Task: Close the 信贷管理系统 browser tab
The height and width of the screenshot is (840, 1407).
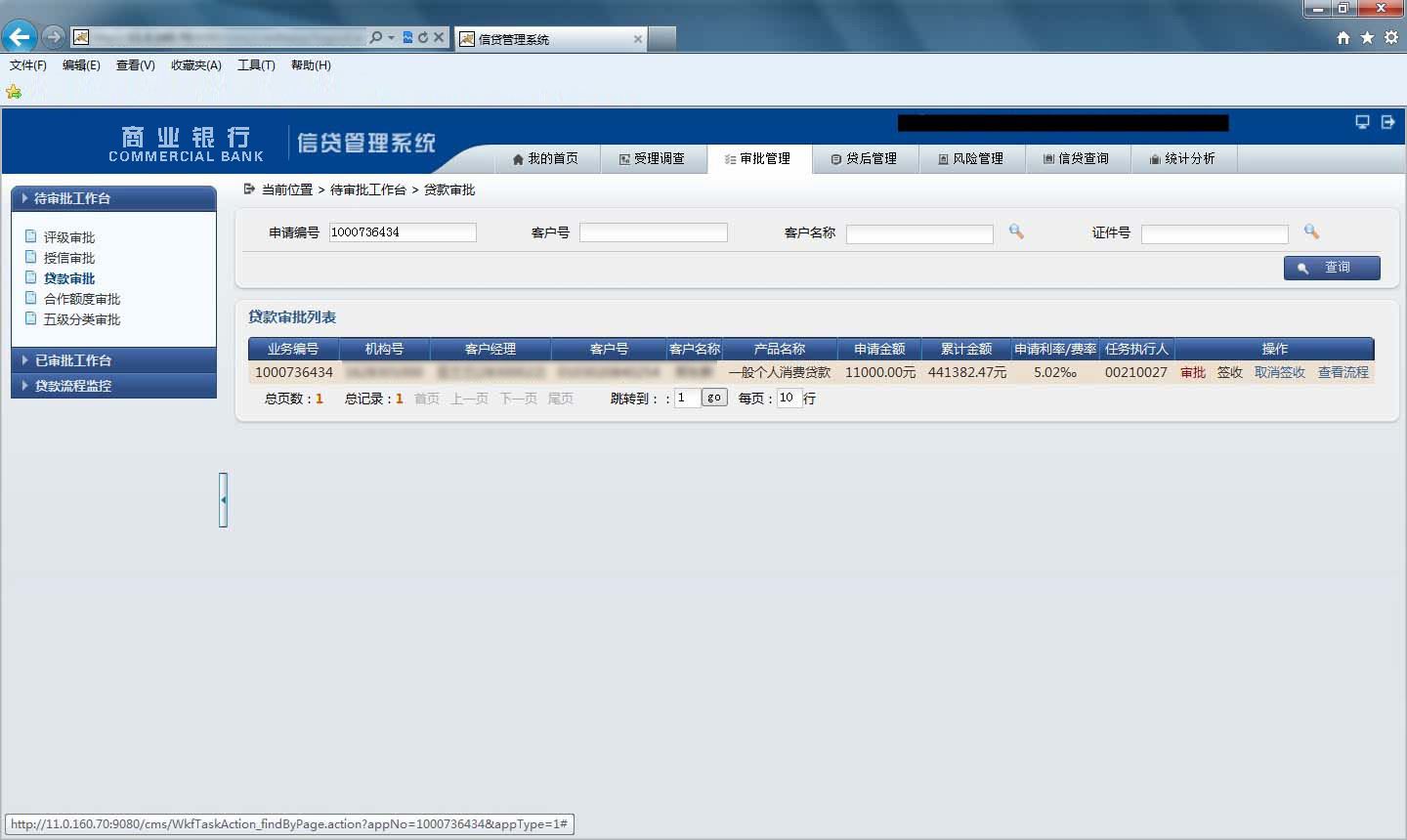Action: [638, 39]
